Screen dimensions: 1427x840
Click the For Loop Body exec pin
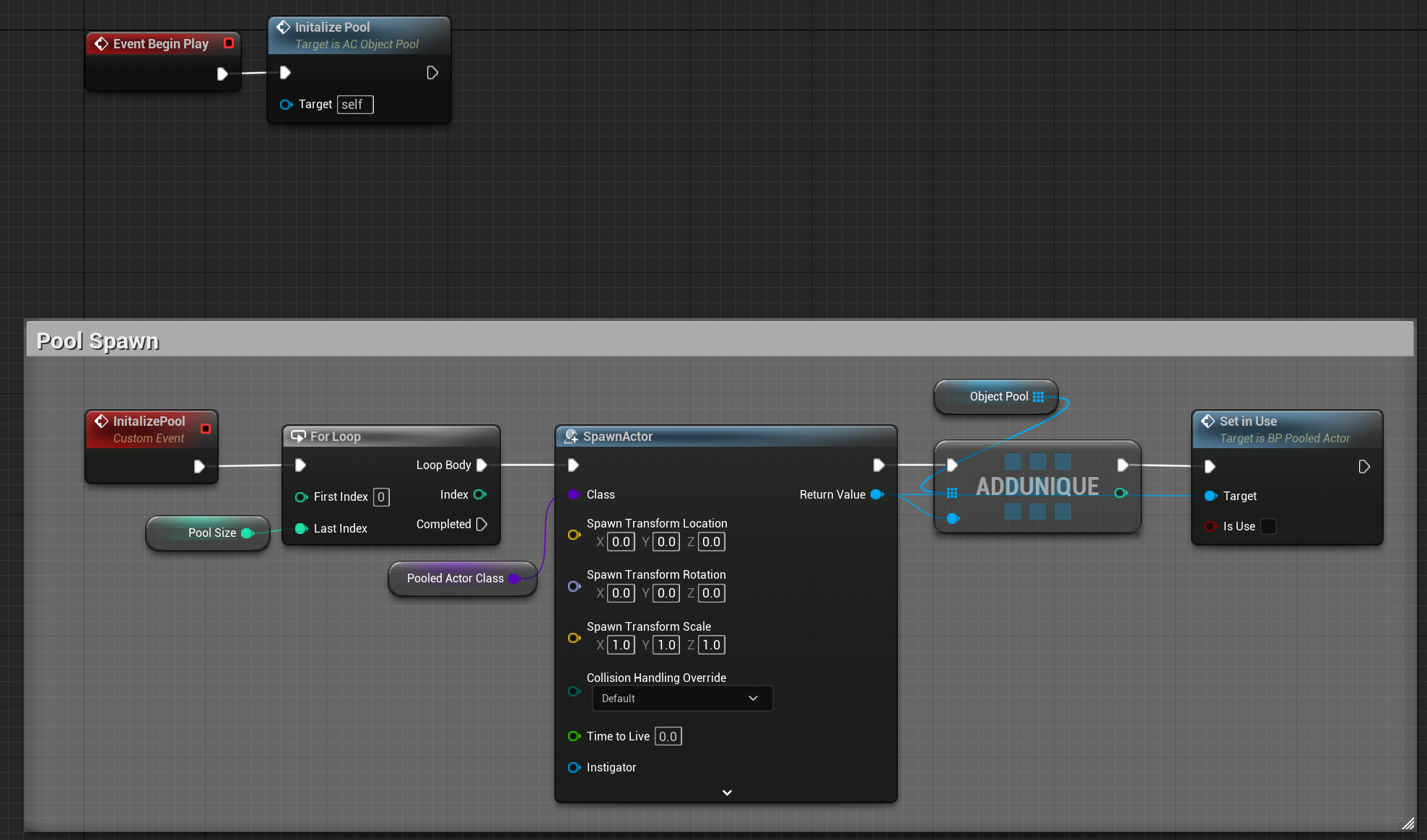pos(482,465)
